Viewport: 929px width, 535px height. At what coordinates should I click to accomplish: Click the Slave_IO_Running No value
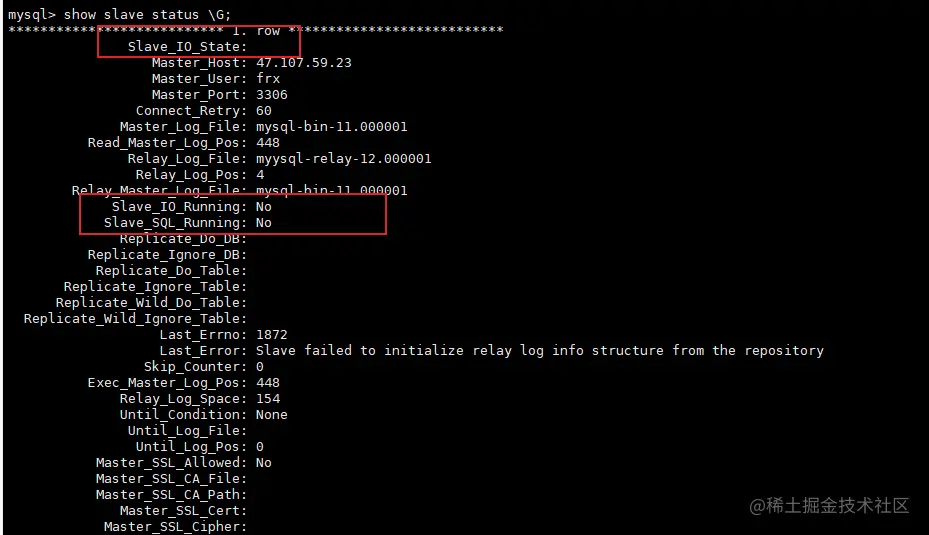(x=264, y=207)
